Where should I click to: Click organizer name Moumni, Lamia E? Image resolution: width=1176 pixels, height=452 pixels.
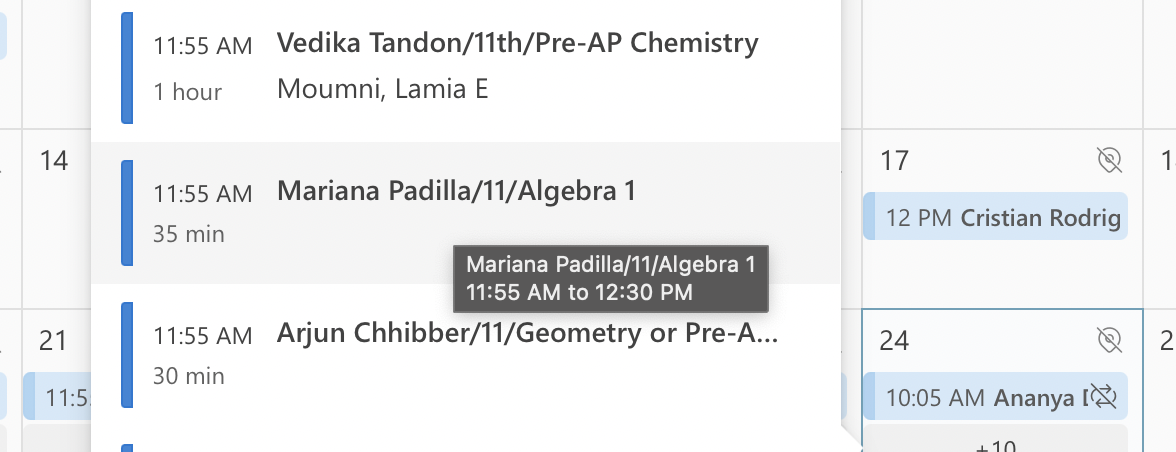(382, 89)
